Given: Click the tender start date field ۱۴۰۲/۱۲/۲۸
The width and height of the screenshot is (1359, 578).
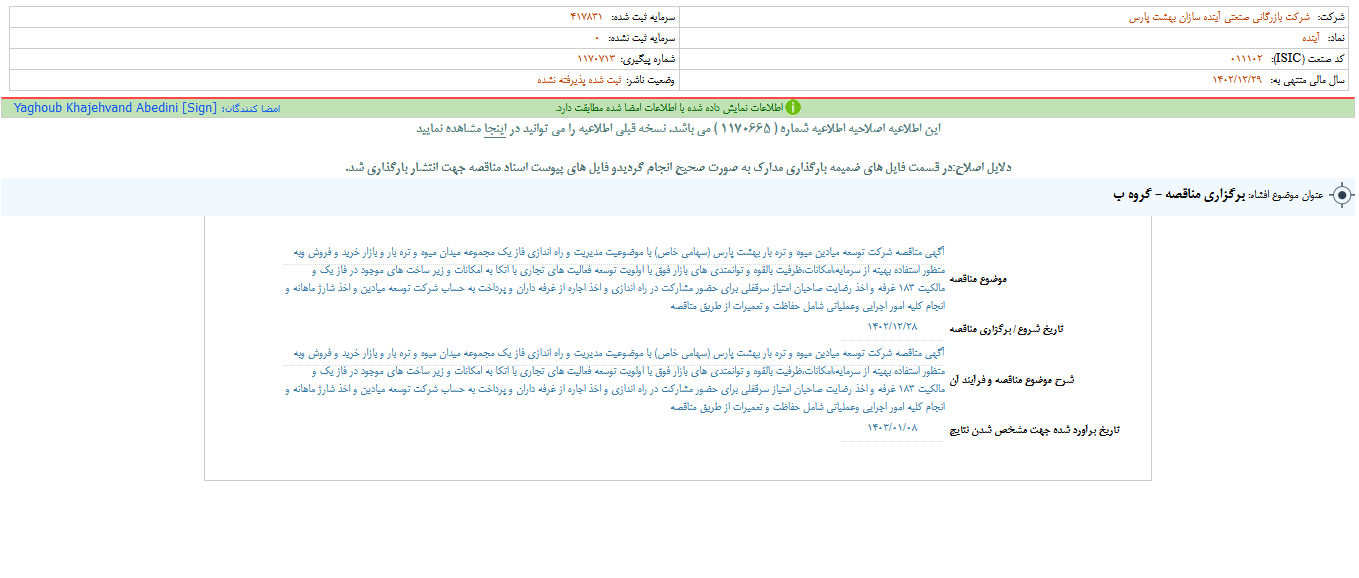Looking at the screenshot, I should click(892, 327).
